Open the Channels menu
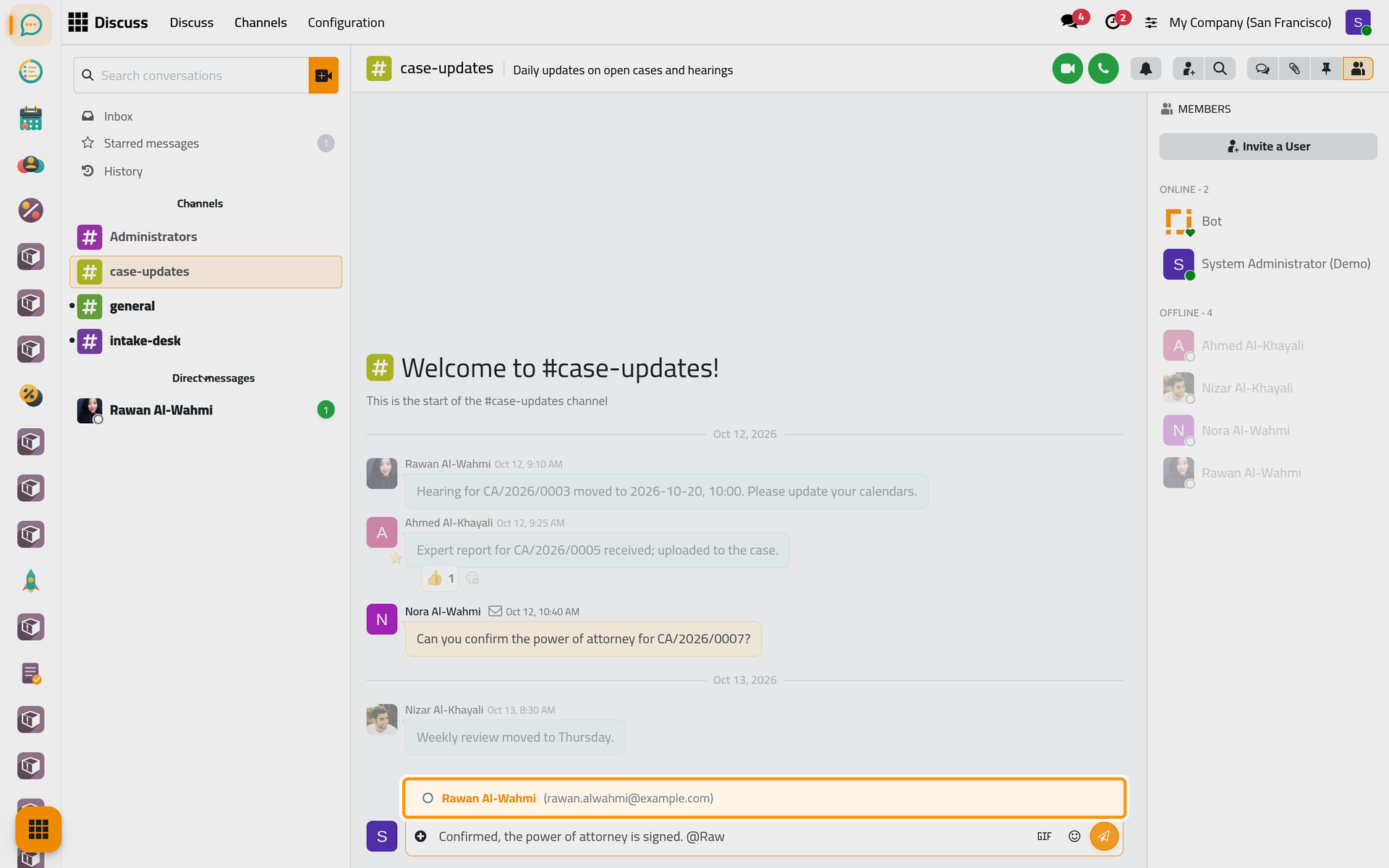Screen dimensions: 1389x868 (x=260, y=22)
